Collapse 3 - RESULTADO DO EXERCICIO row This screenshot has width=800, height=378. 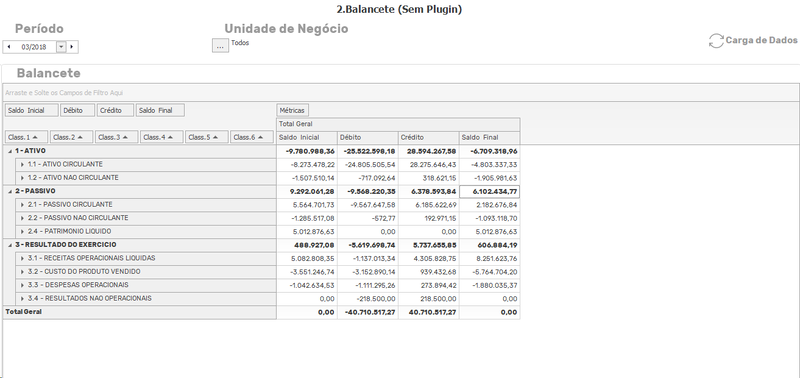click(x=10, y=245)
